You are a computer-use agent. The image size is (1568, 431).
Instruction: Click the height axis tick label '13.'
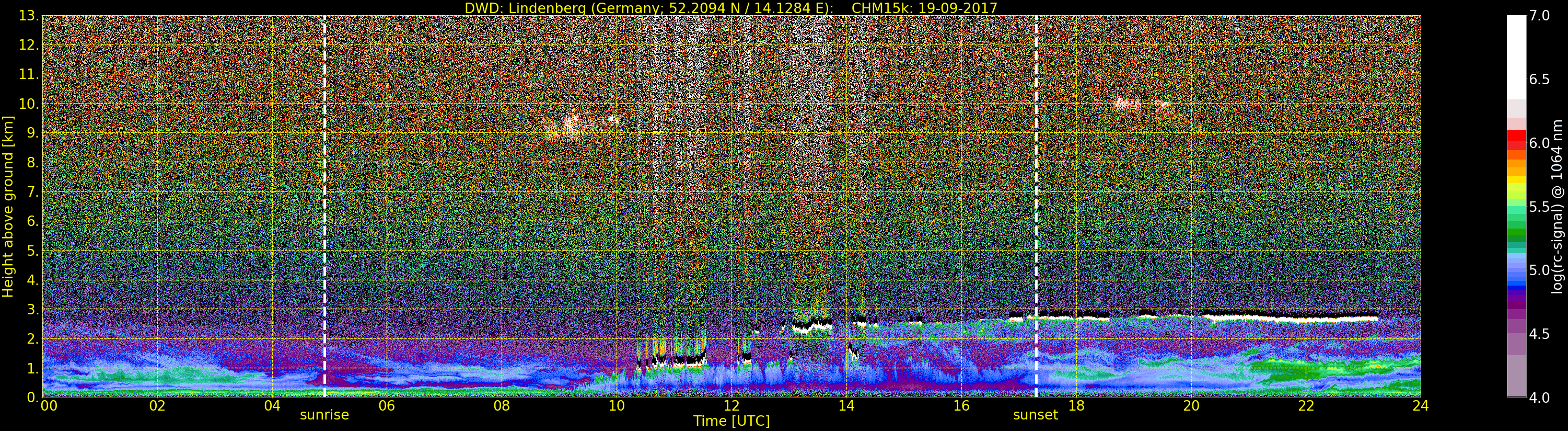click(29, 16)
